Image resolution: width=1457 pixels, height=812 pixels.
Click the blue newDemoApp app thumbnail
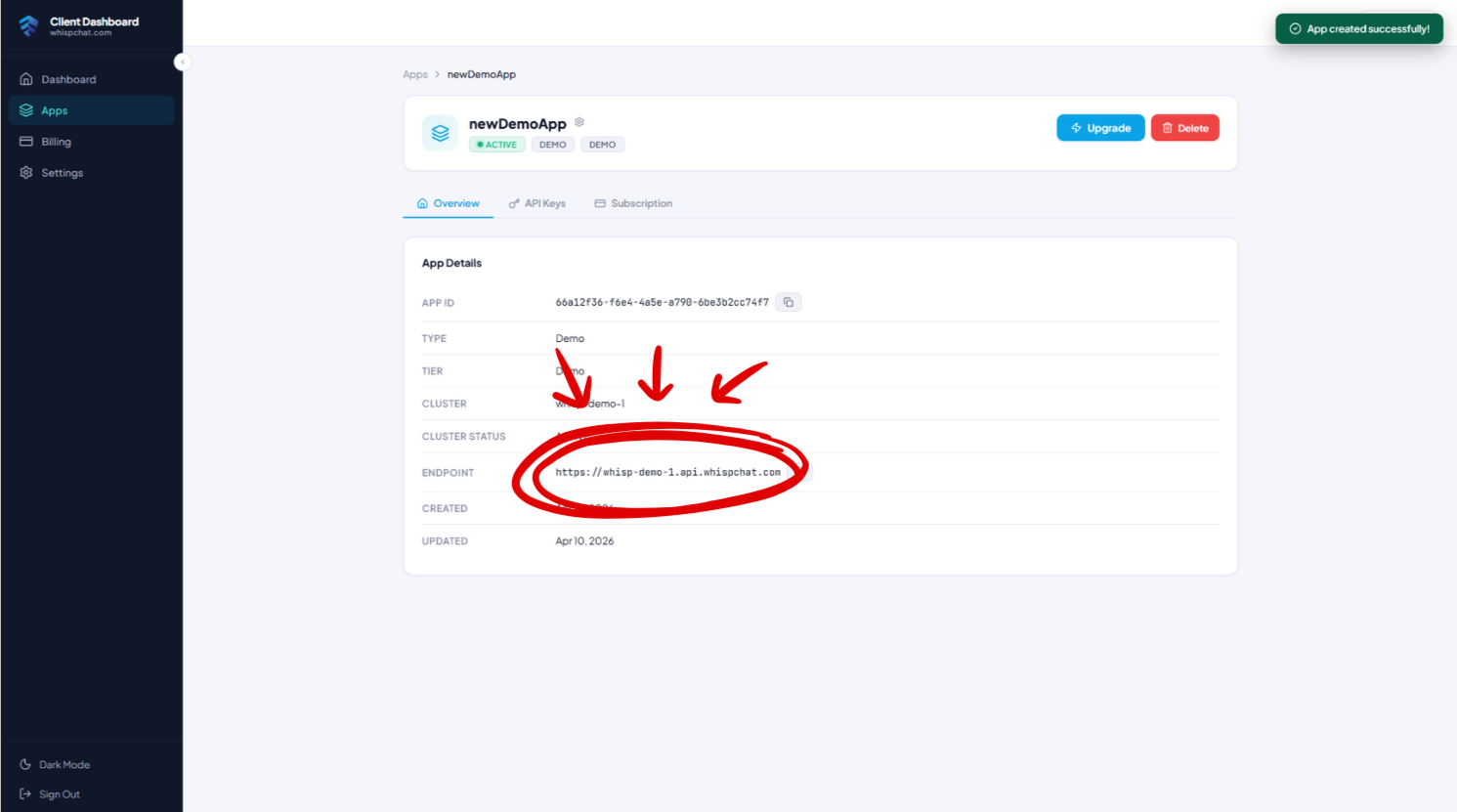pos(440,132)
